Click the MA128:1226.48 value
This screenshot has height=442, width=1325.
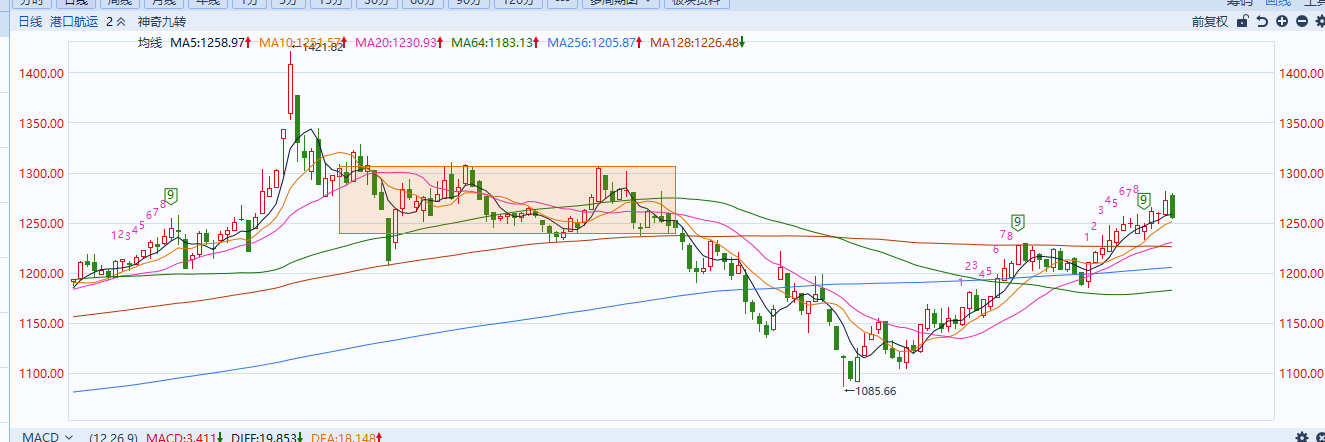pos(693,43)
